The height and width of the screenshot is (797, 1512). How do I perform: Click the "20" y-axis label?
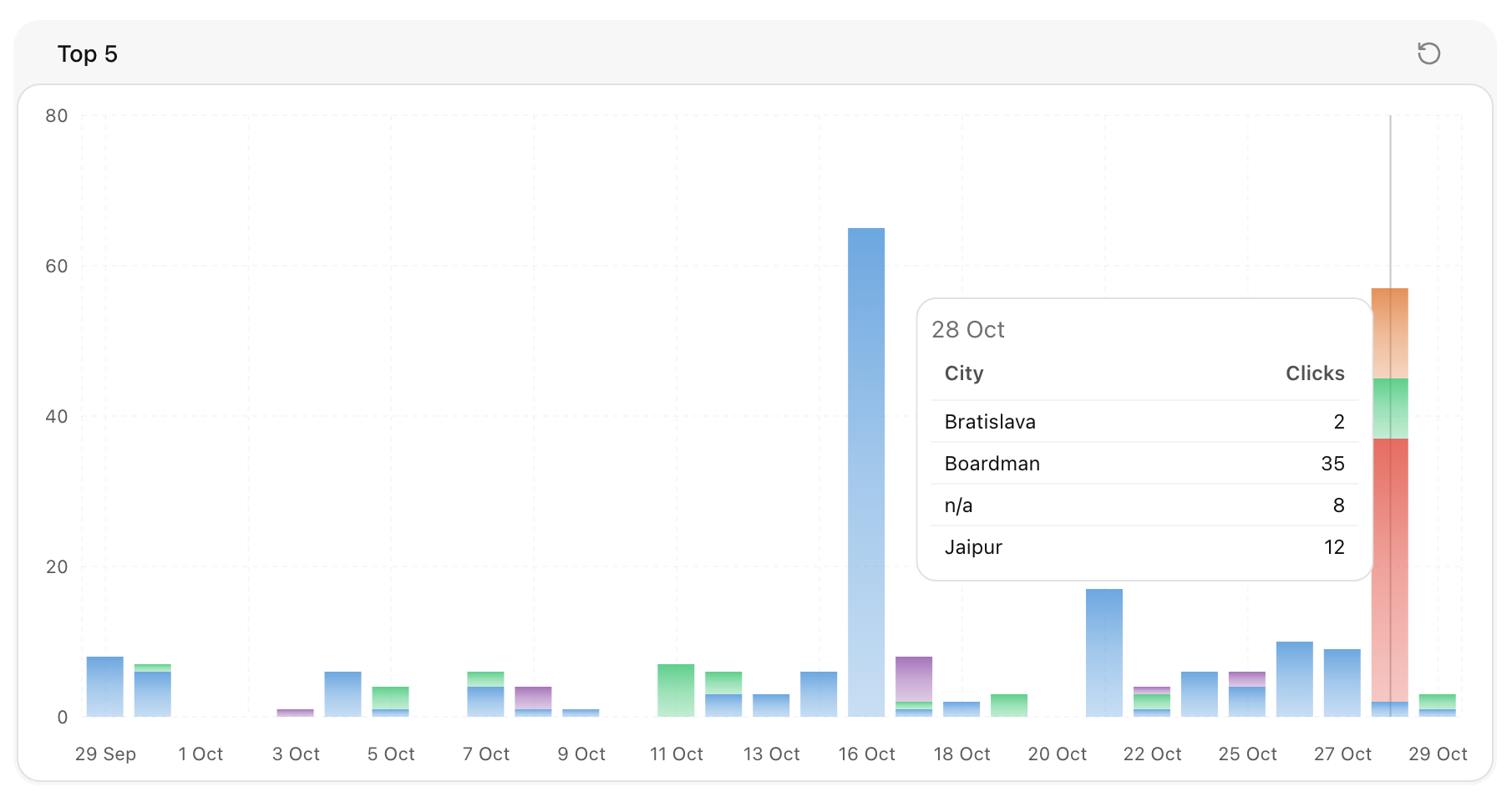click(57, 567)
